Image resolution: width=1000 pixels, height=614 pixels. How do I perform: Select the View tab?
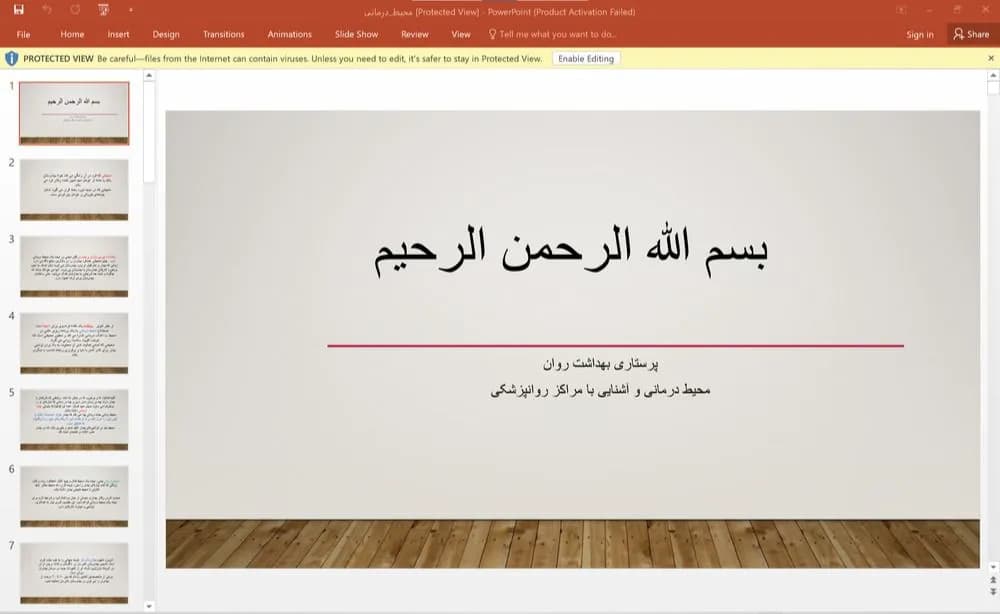click(x=461, y=34)
